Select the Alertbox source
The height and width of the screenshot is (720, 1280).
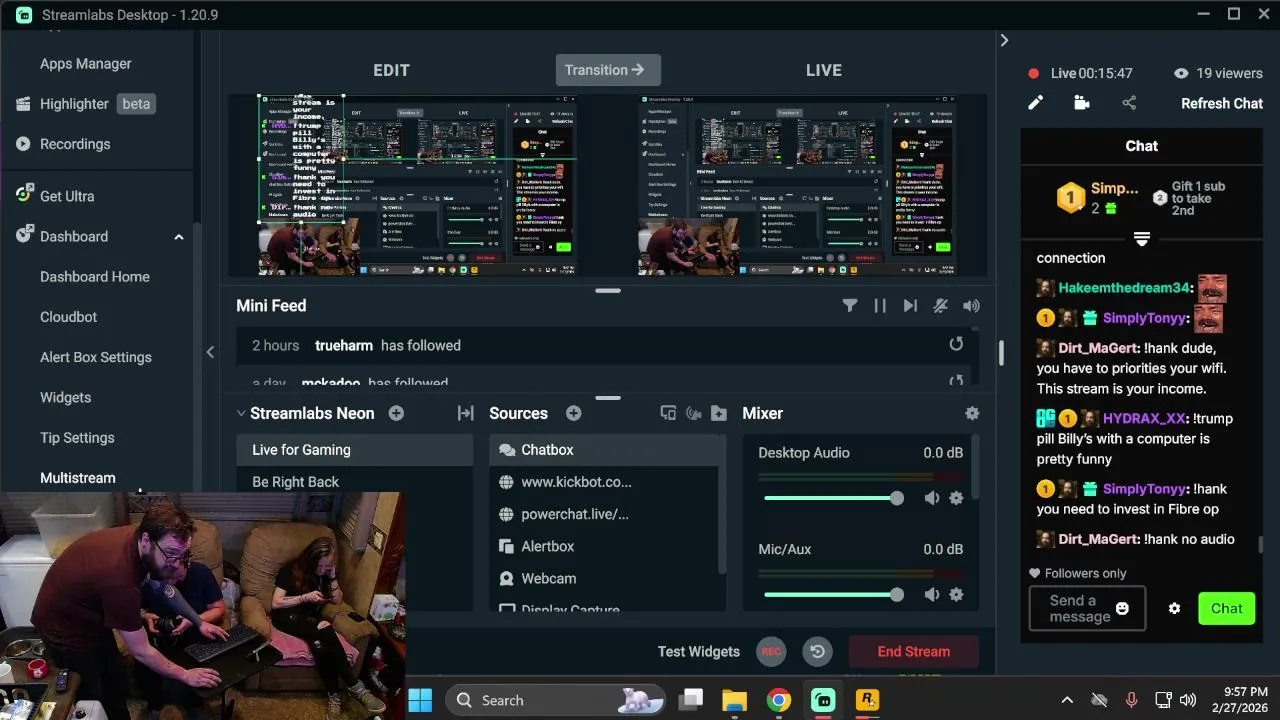(603, 546)
